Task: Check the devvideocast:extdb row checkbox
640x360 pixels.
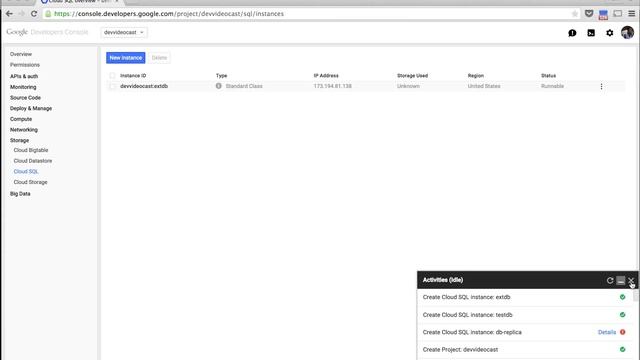Action: click(x=112, y=86)
